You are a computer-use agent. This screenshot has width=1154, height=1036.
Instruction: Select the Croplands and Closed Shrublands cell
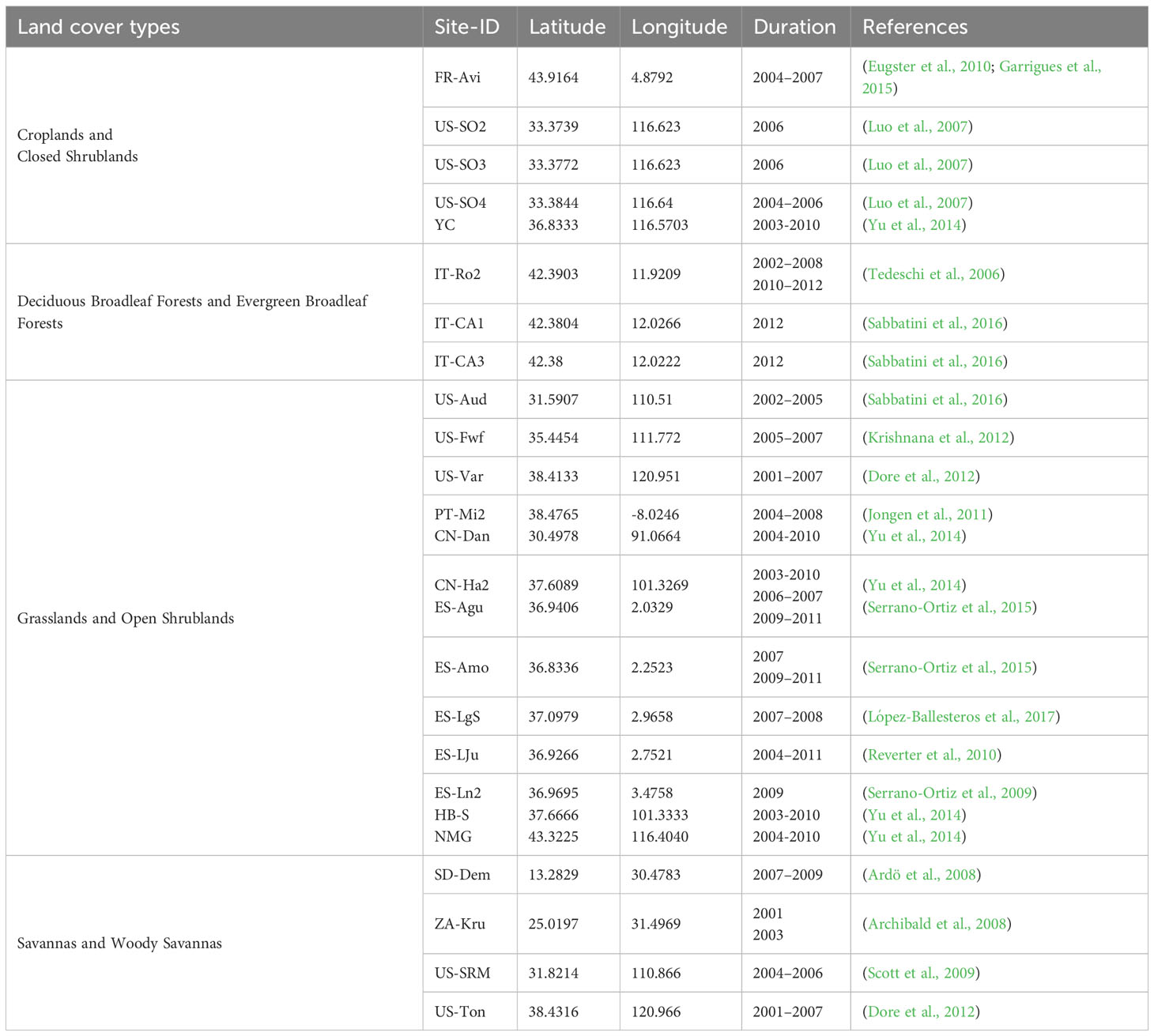click(x=214, y=145)
